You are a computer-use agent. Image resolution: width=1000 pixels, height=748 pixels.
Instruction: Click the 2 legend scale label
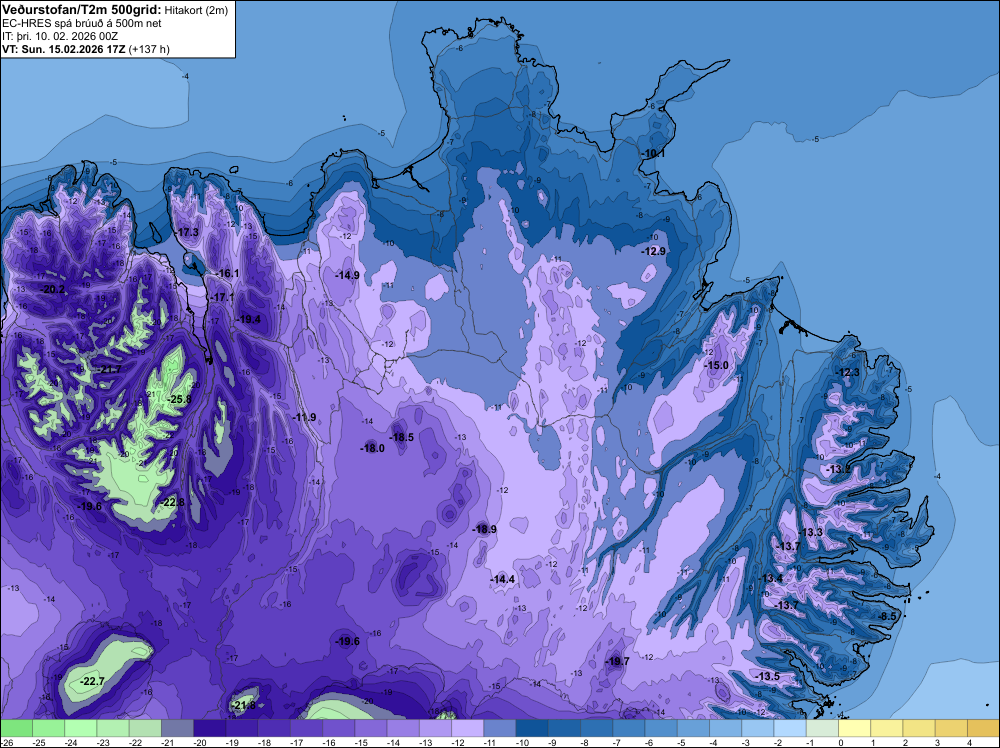coord(906,743)
